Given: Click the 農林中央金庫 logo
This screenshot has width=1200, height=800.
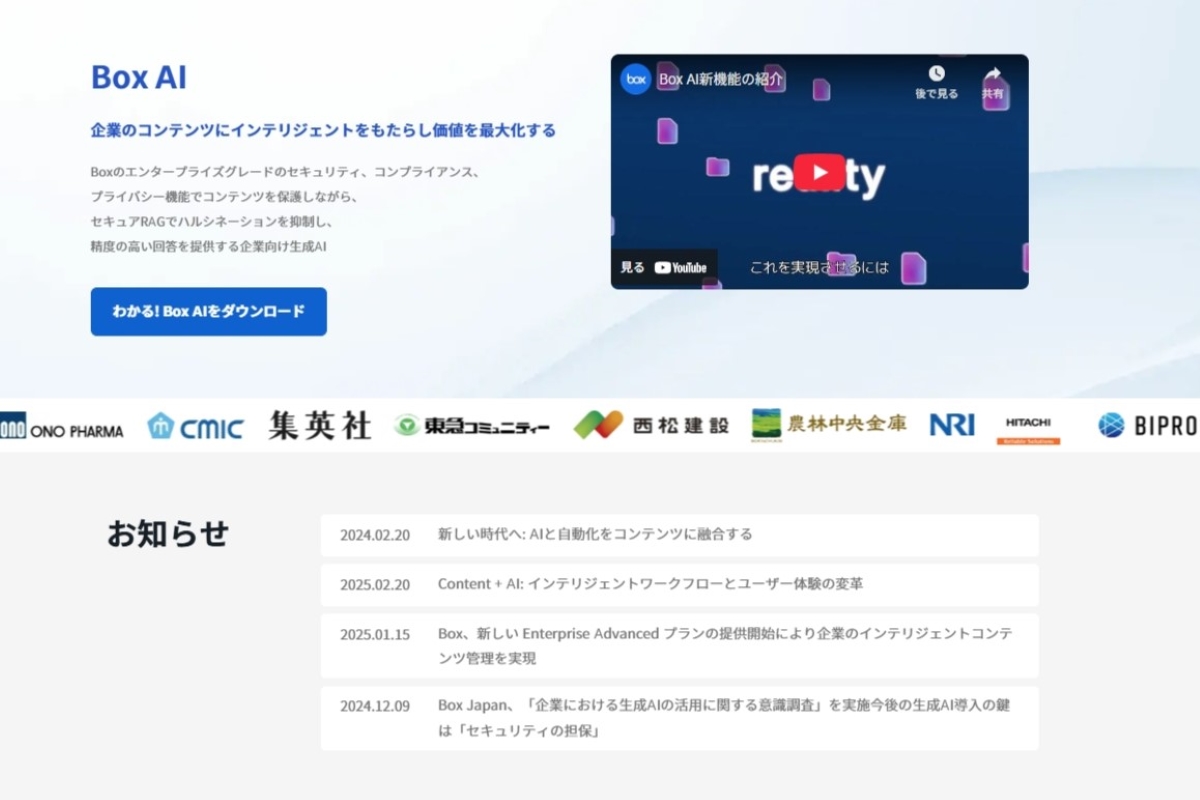Looking at the screenshot, I should click(x=828, y=425).
